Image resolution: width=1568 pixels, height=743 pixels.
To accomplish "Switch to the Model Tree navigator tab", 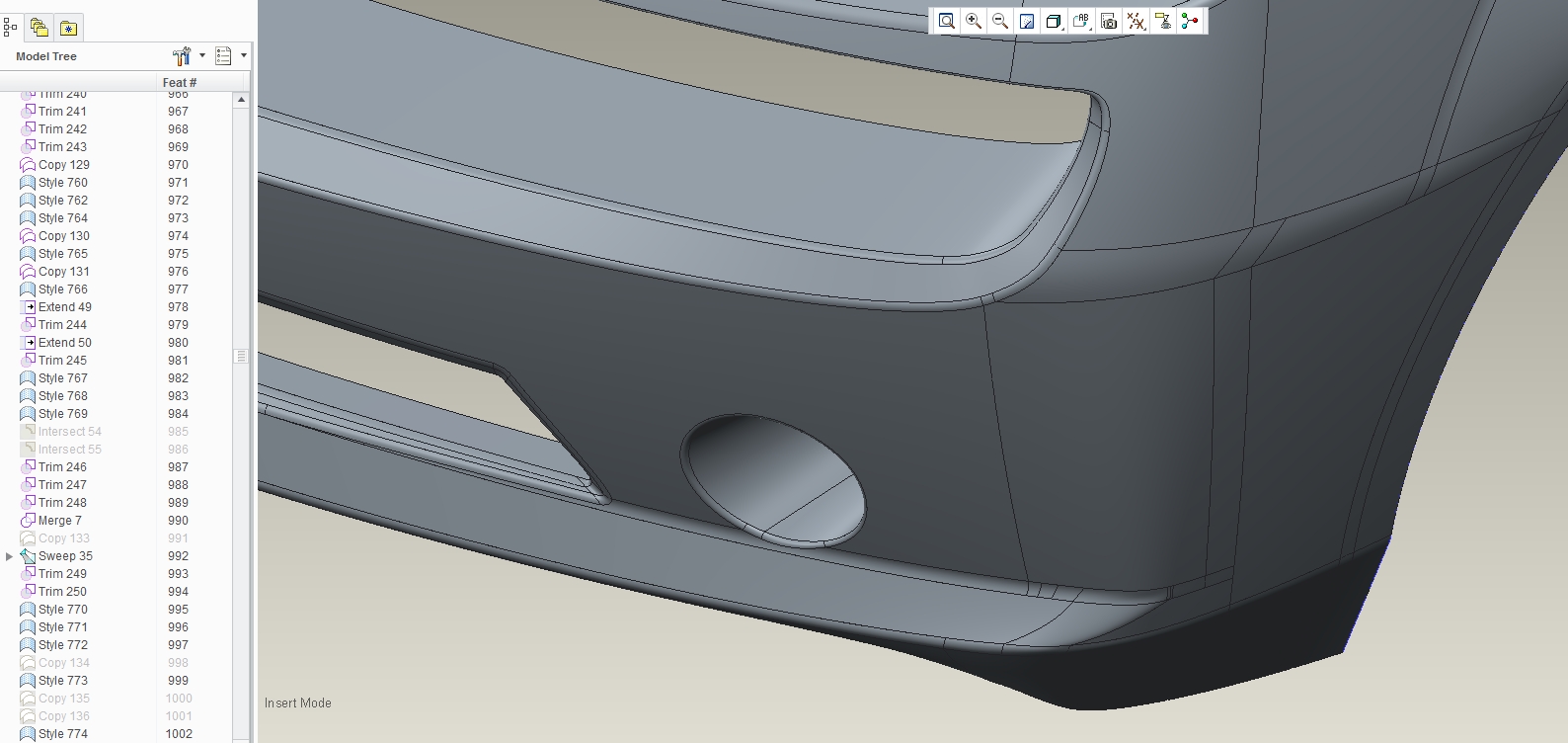I will coord(11,28).
